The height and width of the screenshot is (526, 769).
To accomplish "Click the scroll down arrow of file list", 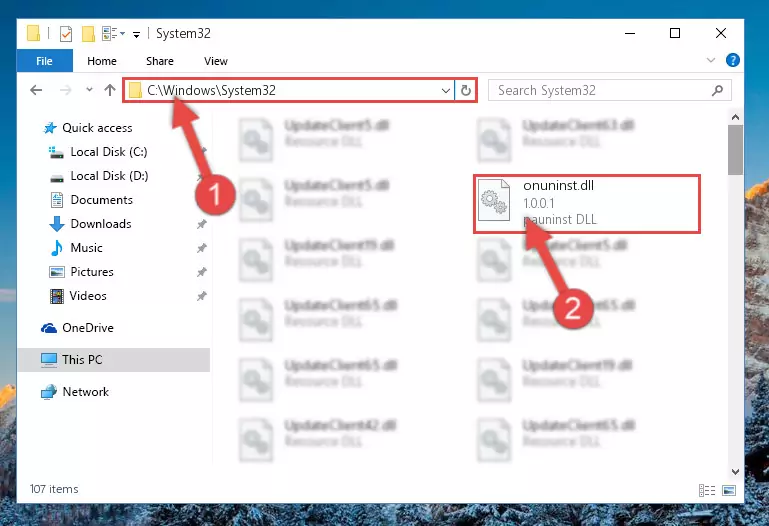I will click(x=735, y=472).
